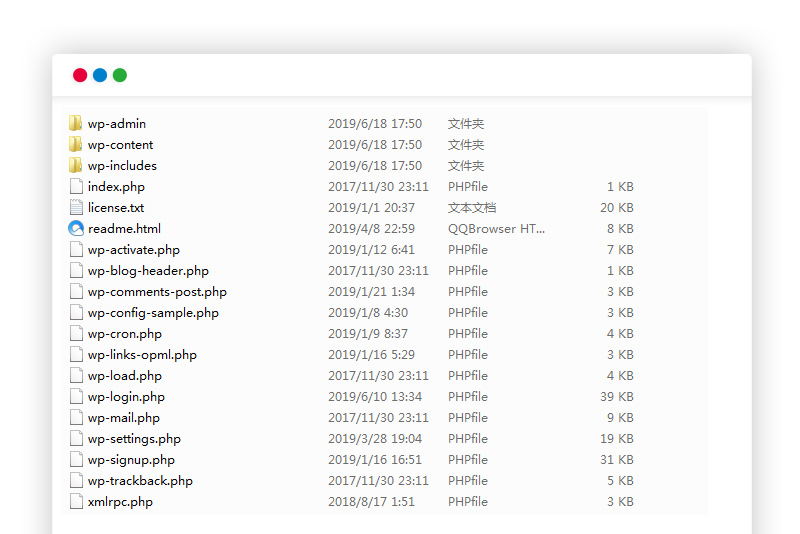Image resolution: width=800 pixels, height=534 pixels.
Task: Click the wp-signup.php file name
Action: (131, 460)
